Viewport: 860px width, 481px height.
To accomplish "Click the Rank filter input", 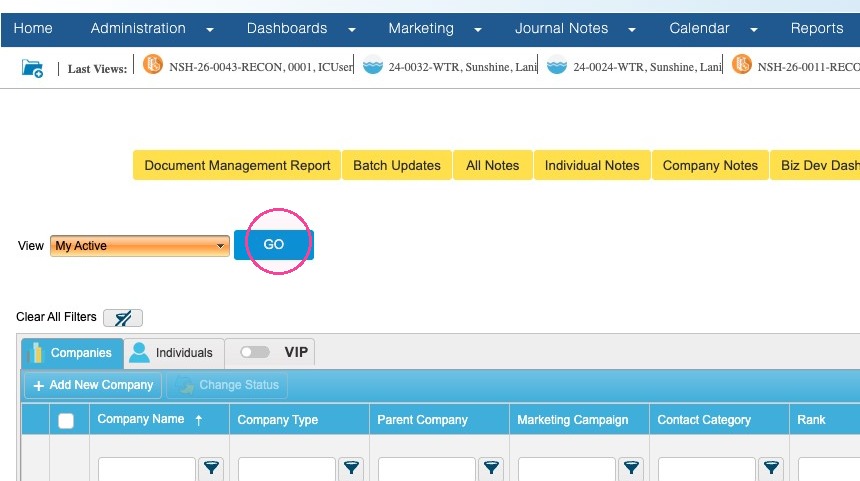I will tap(829, 469).
